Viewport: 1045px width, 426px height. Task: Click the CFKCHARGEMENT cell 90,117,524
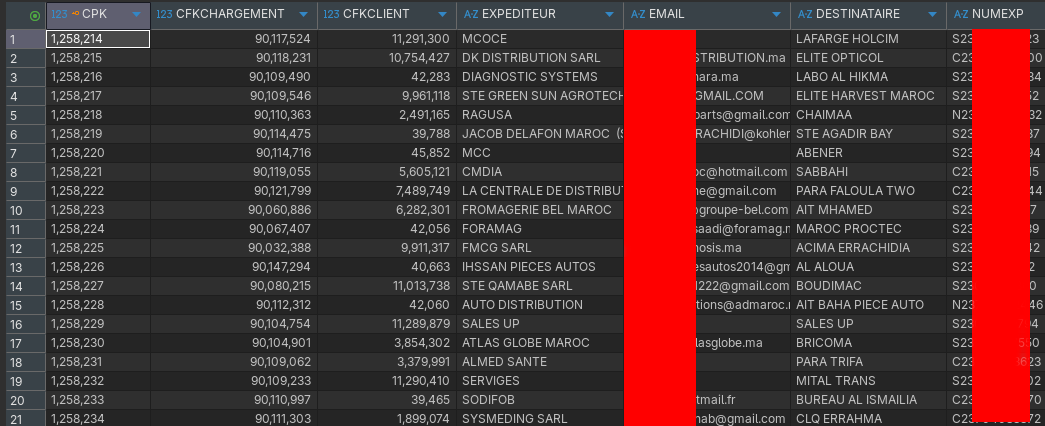(x=234, y=39)
